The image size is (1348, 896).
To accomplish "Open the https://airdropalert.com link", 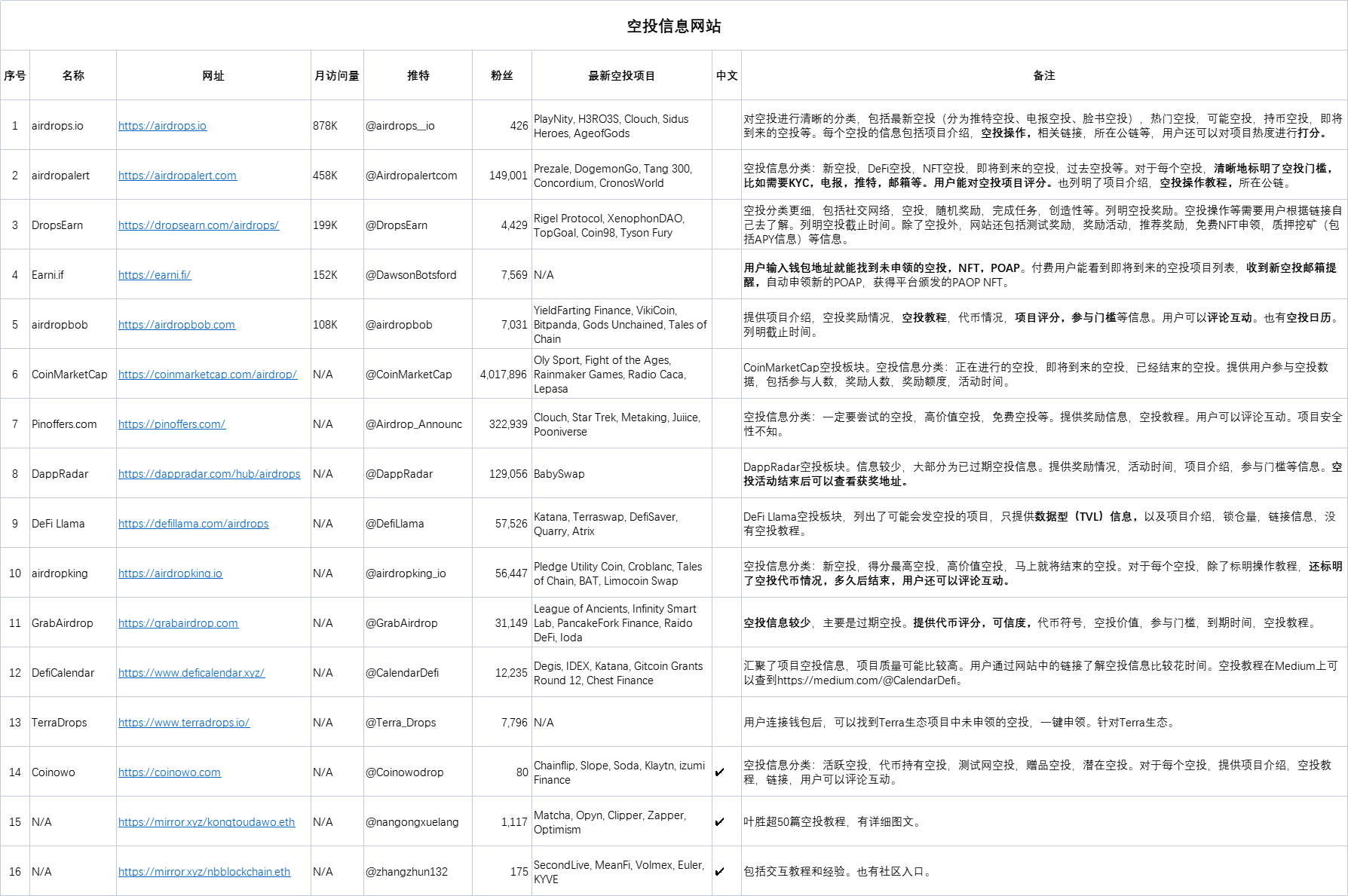I will pos(177,176).
